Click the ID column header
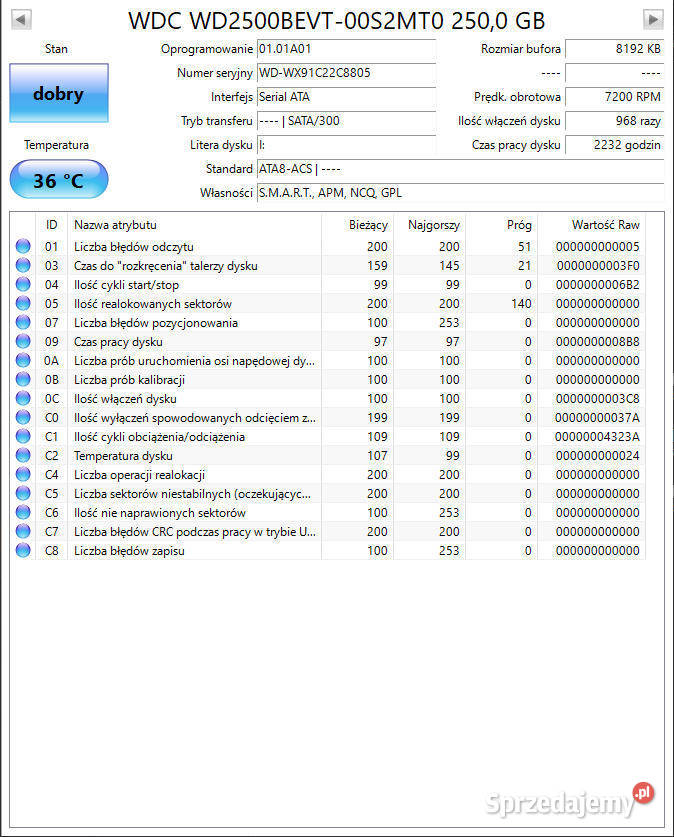The width and height of the screenshot is (674, 837). 51,225
